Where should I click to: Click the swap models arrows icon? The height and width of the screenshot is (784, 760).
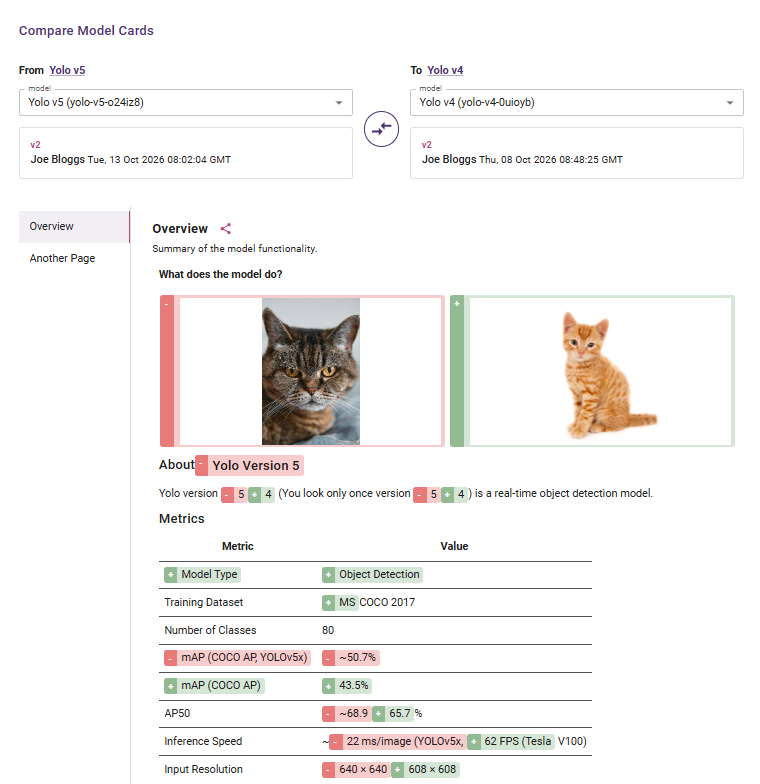tap(382, 129)
